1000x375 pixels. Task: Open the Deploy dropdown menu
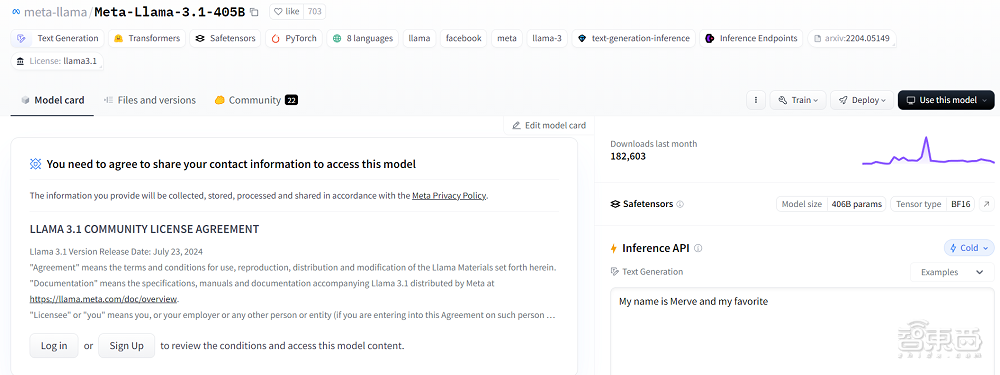tap(862, 100)
